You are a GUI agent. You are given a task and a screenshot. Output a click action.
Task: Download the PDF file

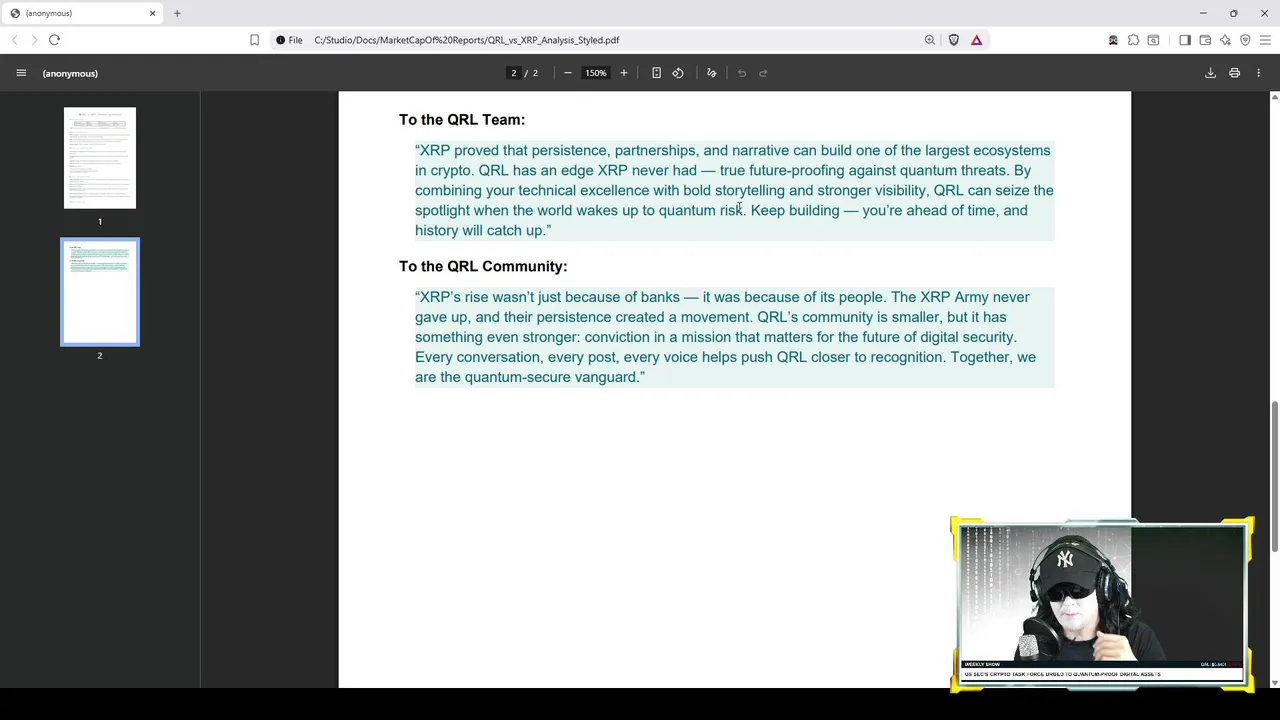(x=1210, y=73)
